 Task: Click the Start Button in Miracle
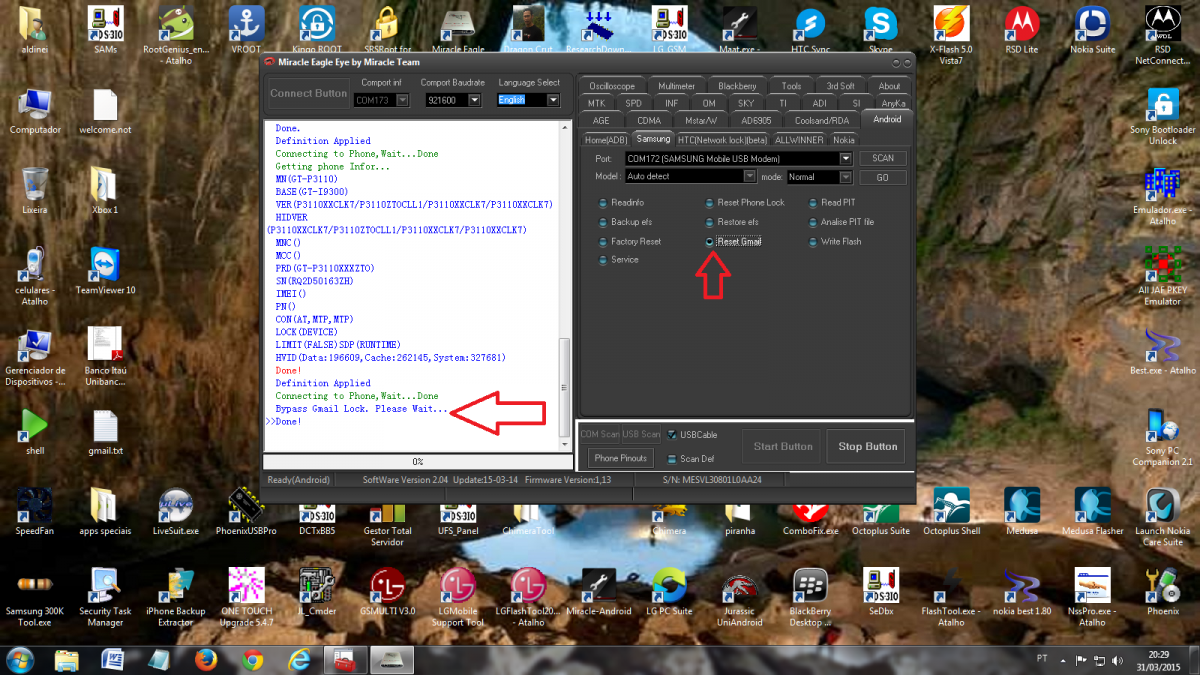click(x=783, y=446)
